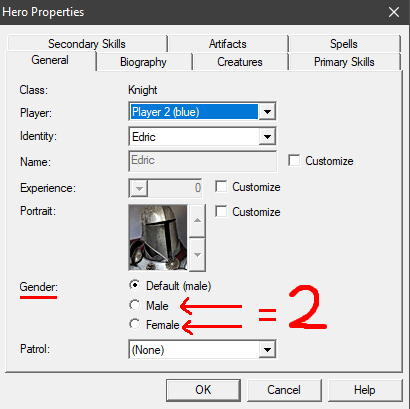Click the portrait up arrow

click(197, 221)
